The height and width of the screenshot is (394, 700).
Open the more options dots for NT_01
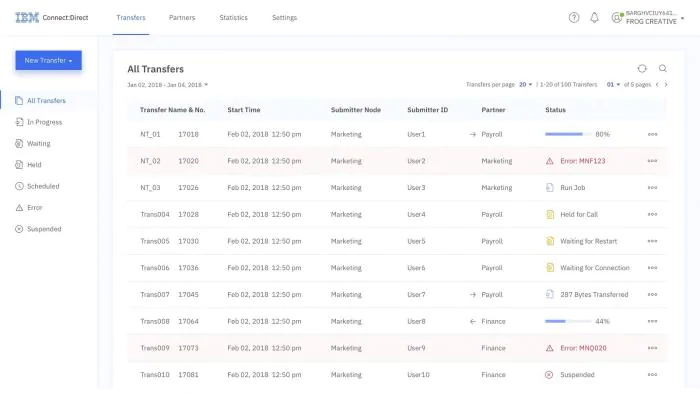pyautogui.click(x=652, y=134)
